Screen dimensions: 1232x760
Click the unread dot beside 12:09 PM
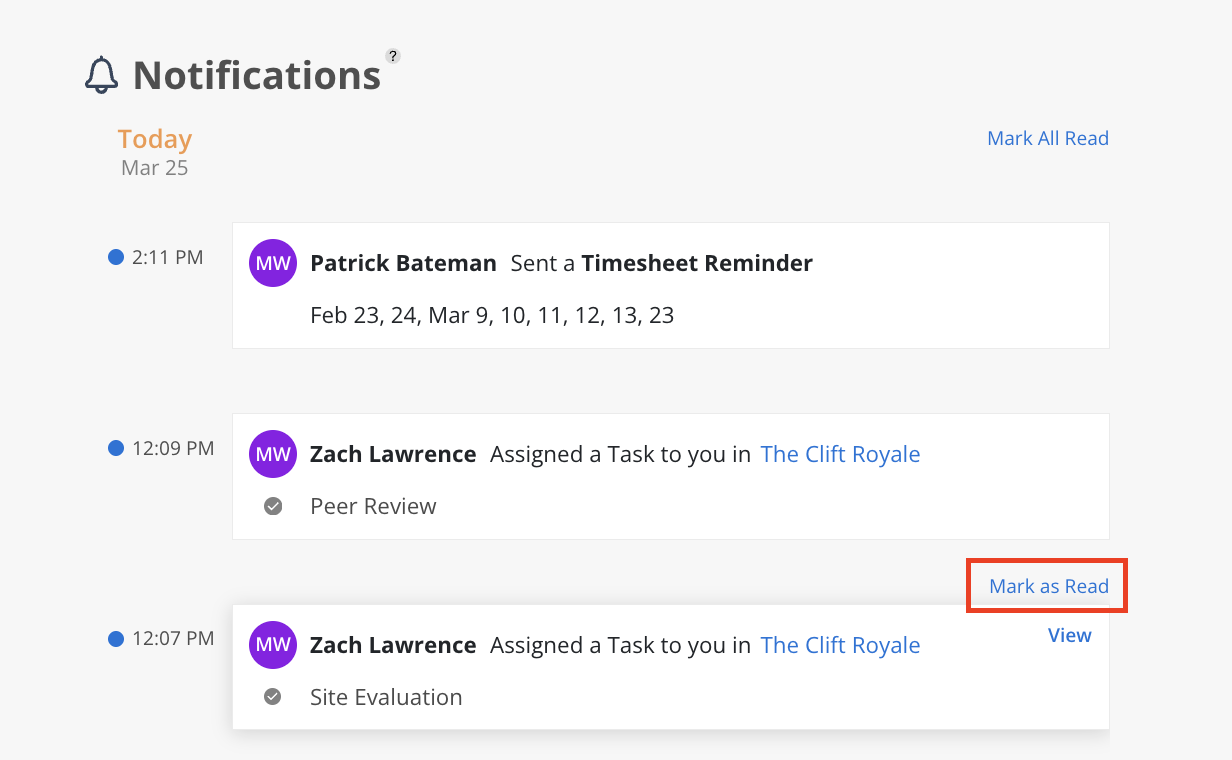click(115, 448)
